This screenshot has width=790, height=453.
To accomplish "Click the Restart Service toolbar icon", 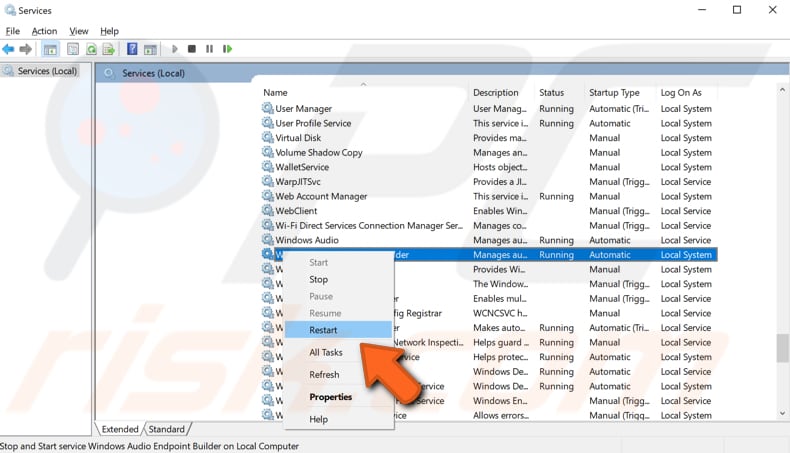I will (228, 49).
